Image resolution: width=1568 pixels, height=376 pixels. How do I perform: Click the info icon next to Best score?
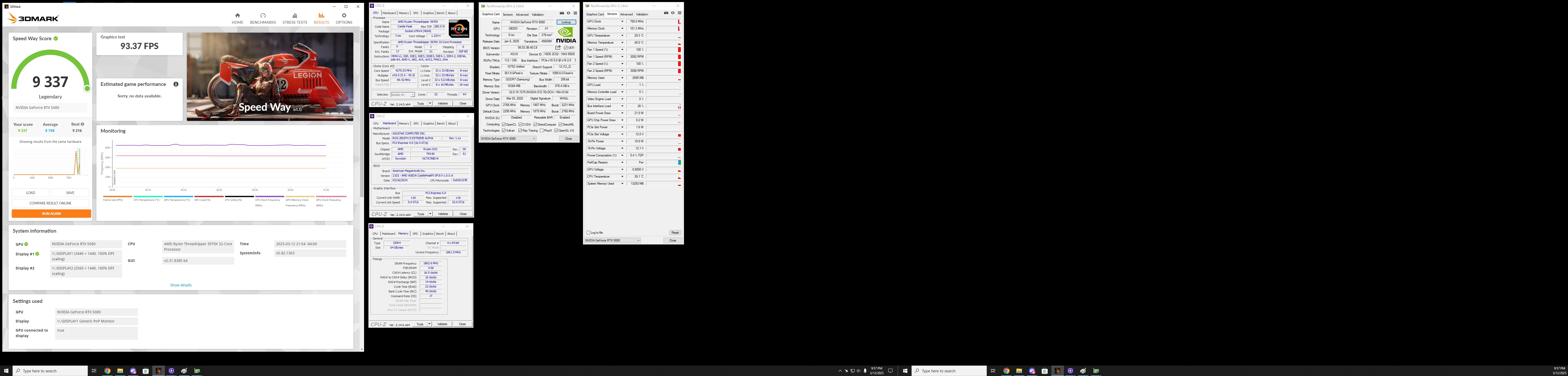(82, 124)
